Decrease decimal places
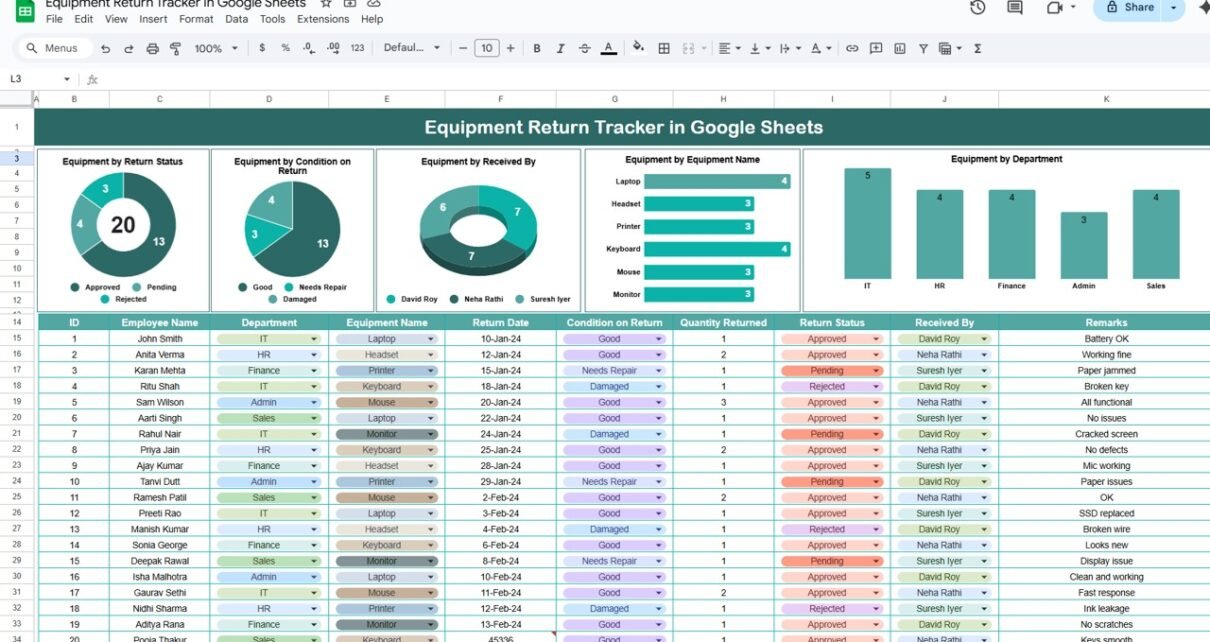 [x=310, y=48]
